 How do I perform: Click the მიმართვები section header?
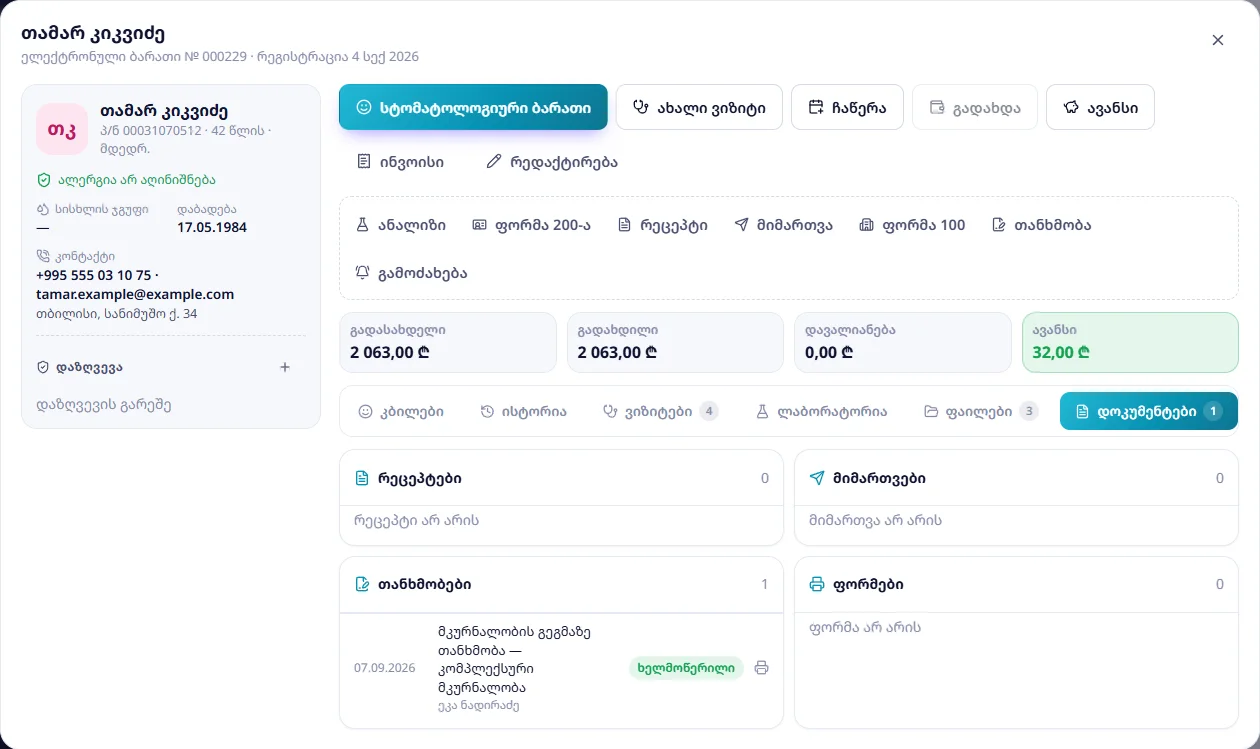coord(1016,478)
